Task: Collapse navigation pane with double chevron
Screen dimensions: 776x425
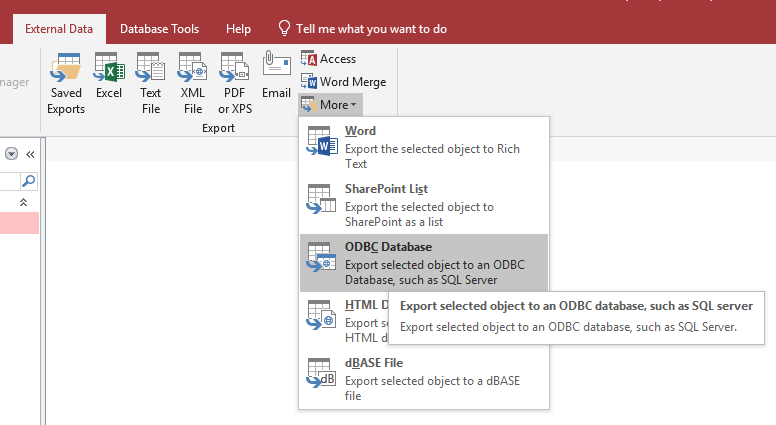Action: [x=30, y=154]
